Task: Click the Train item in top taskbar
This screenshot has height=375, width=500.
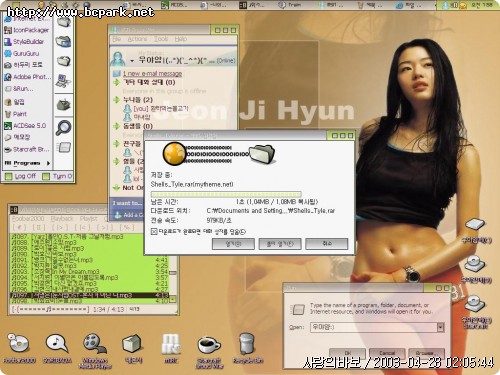Action: click(290, 5)
